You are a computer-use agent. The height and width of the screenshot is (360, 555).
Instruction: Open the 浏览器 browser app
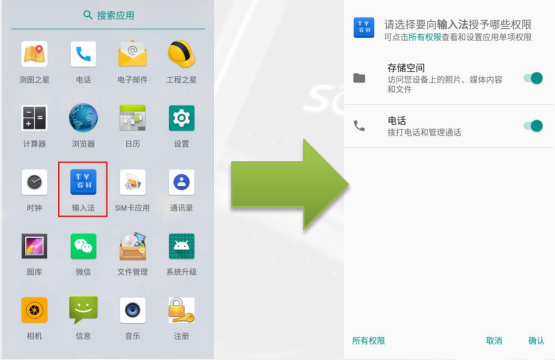pos(83,118)
